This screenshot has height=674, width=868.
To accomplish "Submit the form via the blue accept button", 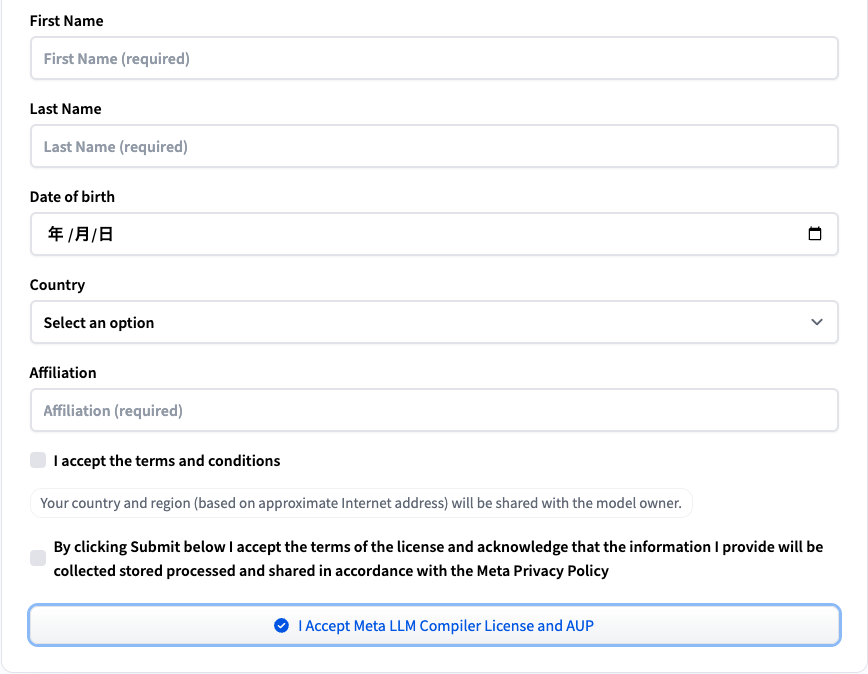I will coord(434,625).
